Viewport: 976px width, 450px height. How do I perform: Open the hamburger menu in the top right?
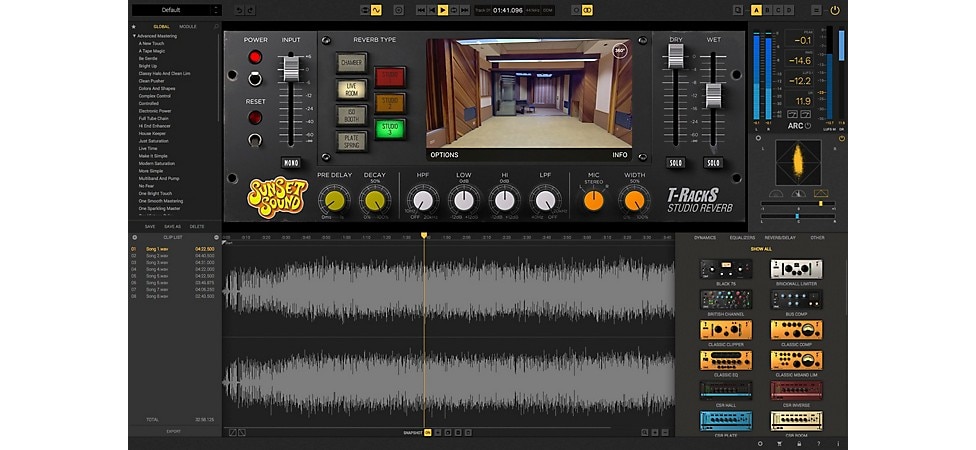click(x=817, y=10)
